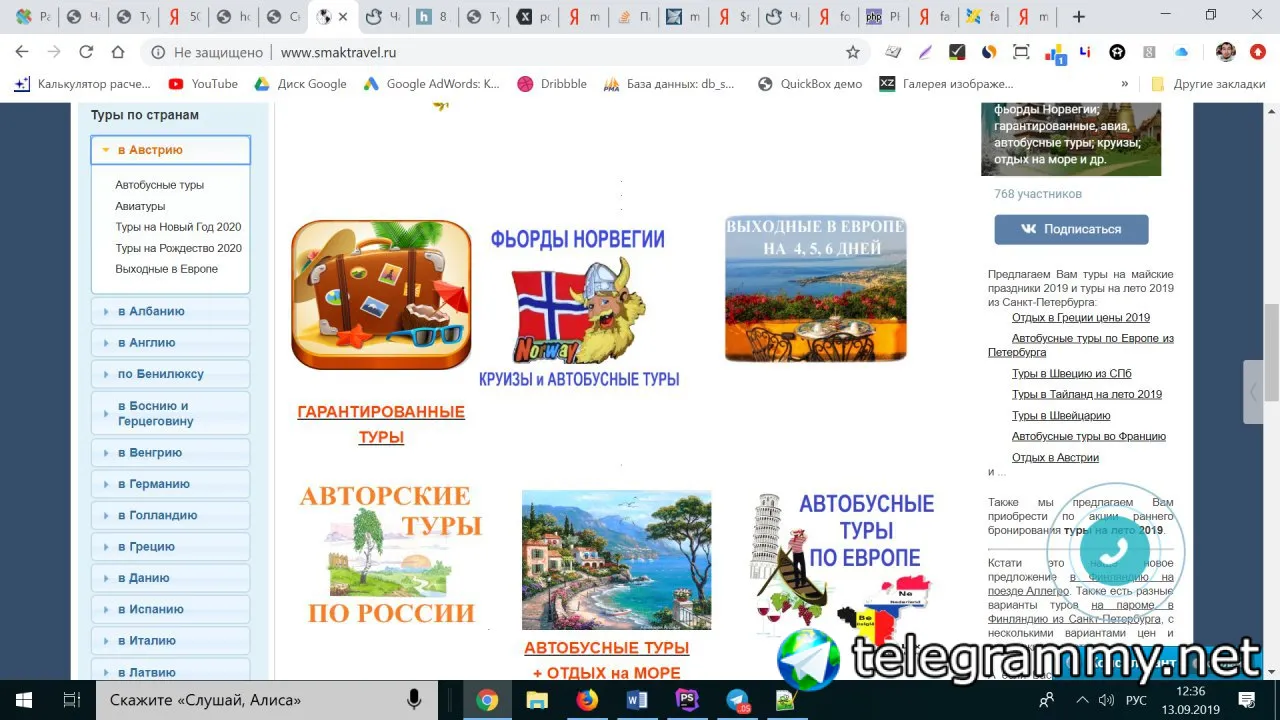Go back to the previous page
This screenshot has height=720, width=1280.
[22, 52]
